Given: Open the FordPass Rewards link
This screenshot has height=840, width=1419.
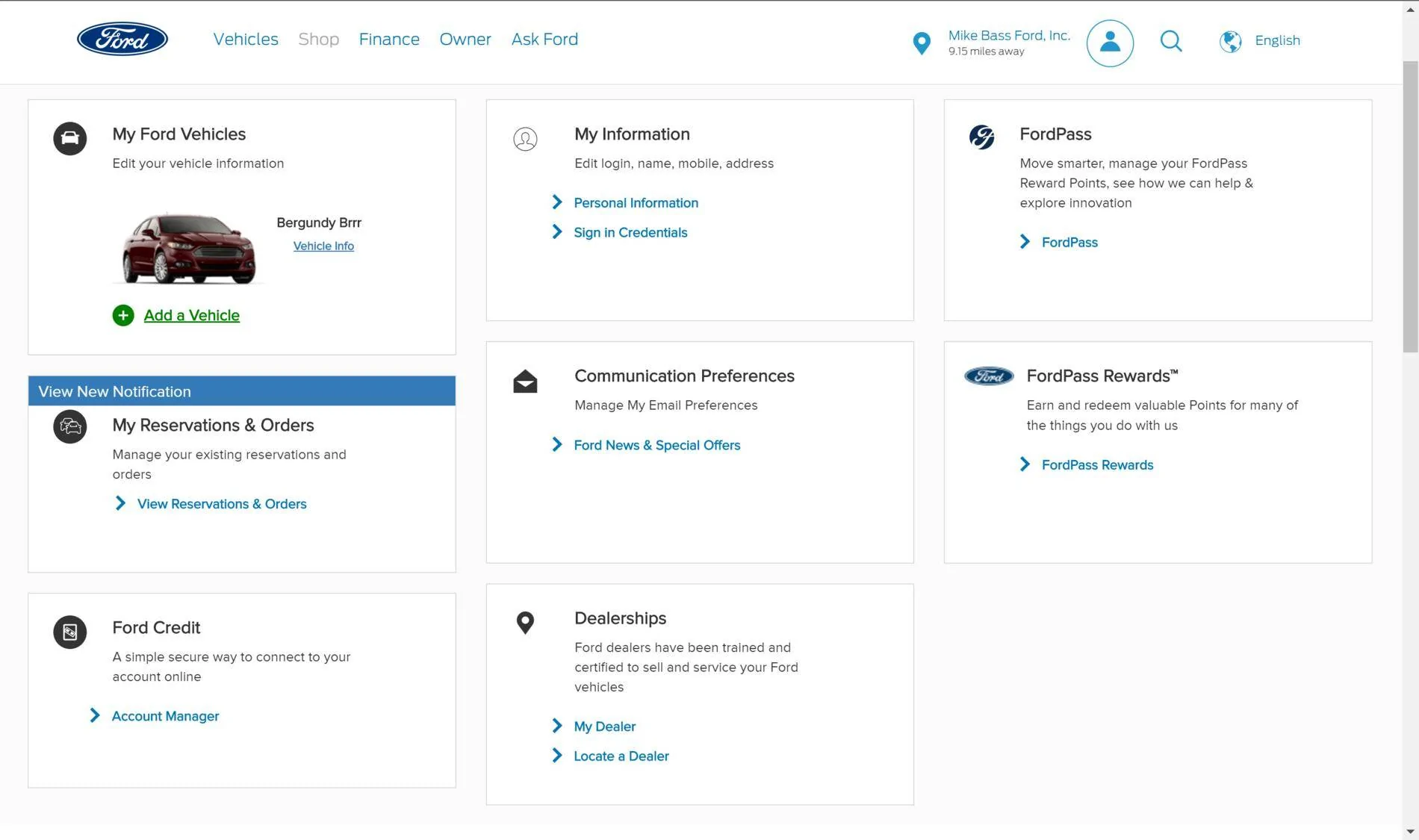Looking at the screenshot, I should (x=1097, y=465).
